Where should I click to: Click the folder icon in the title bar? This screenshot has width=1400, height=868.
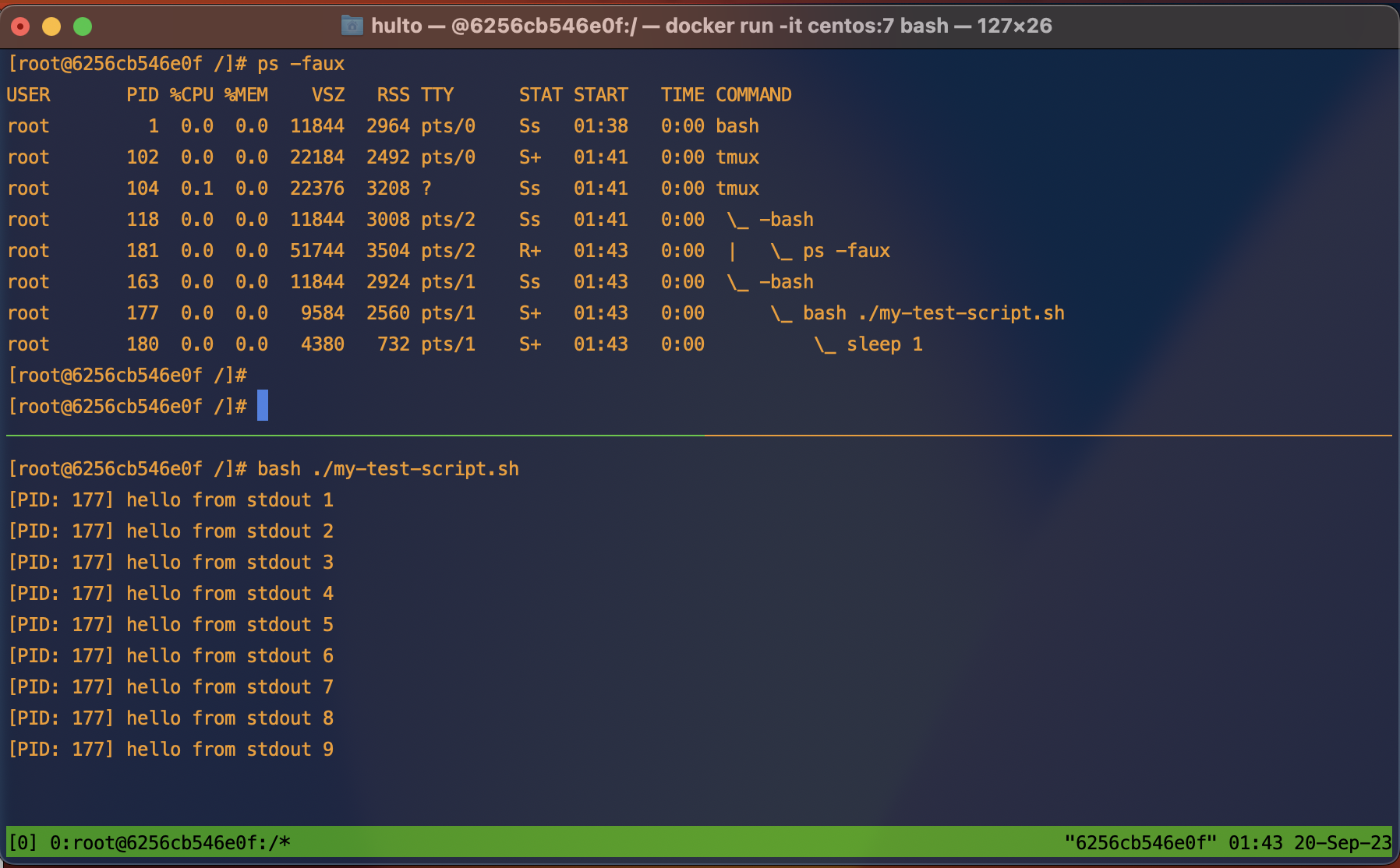click(352, 26)
